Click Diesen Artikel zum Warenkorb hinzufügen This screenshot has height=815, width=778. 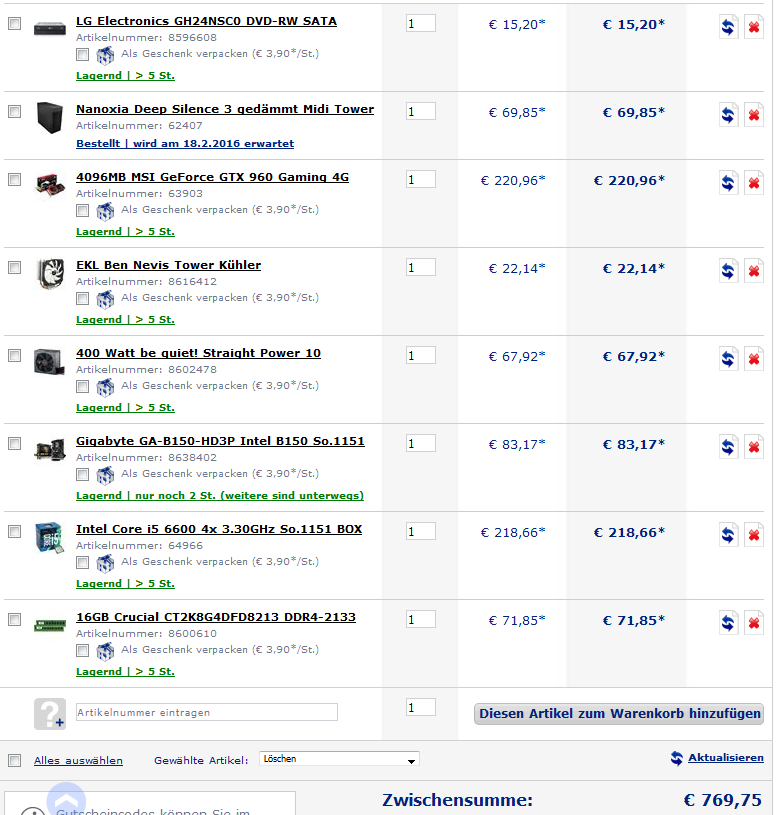point(618,714)
